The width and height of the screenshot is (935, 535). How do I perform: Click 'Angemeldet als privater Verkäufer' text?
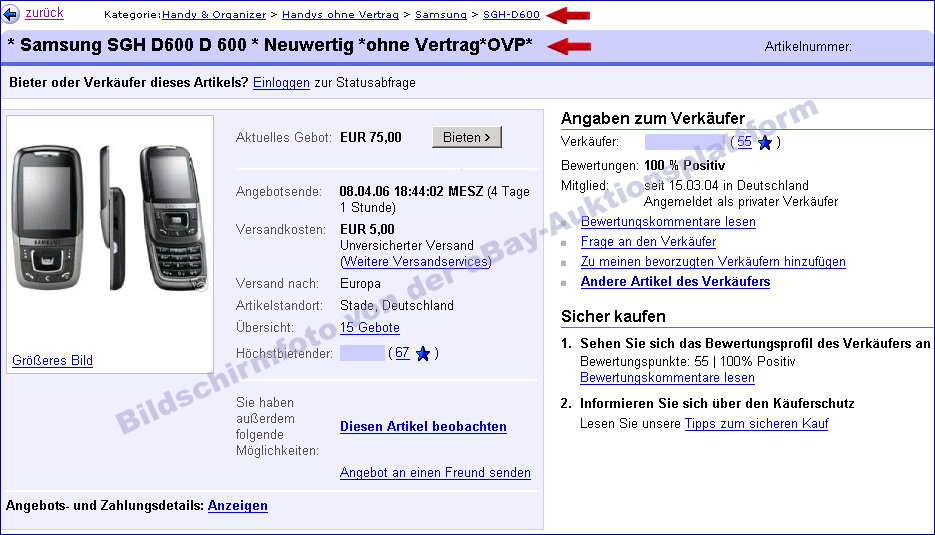pos(741,202)
